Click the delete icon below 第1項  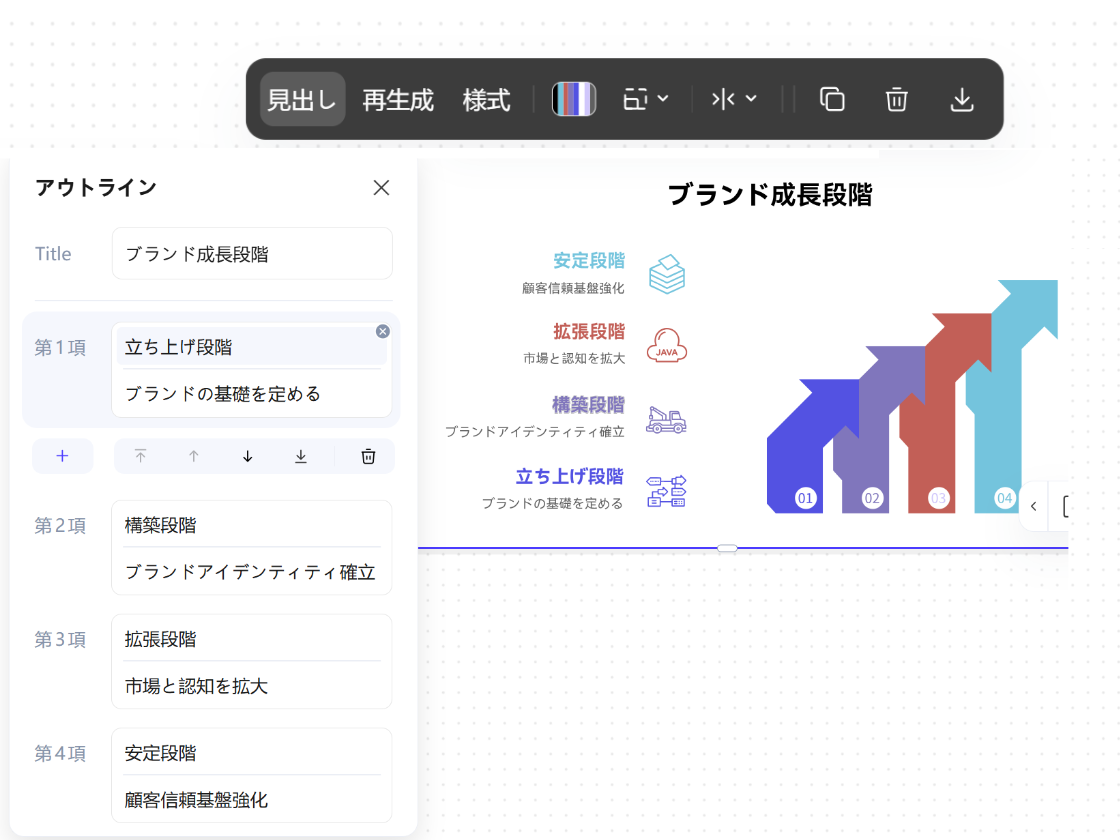[367, 456]
